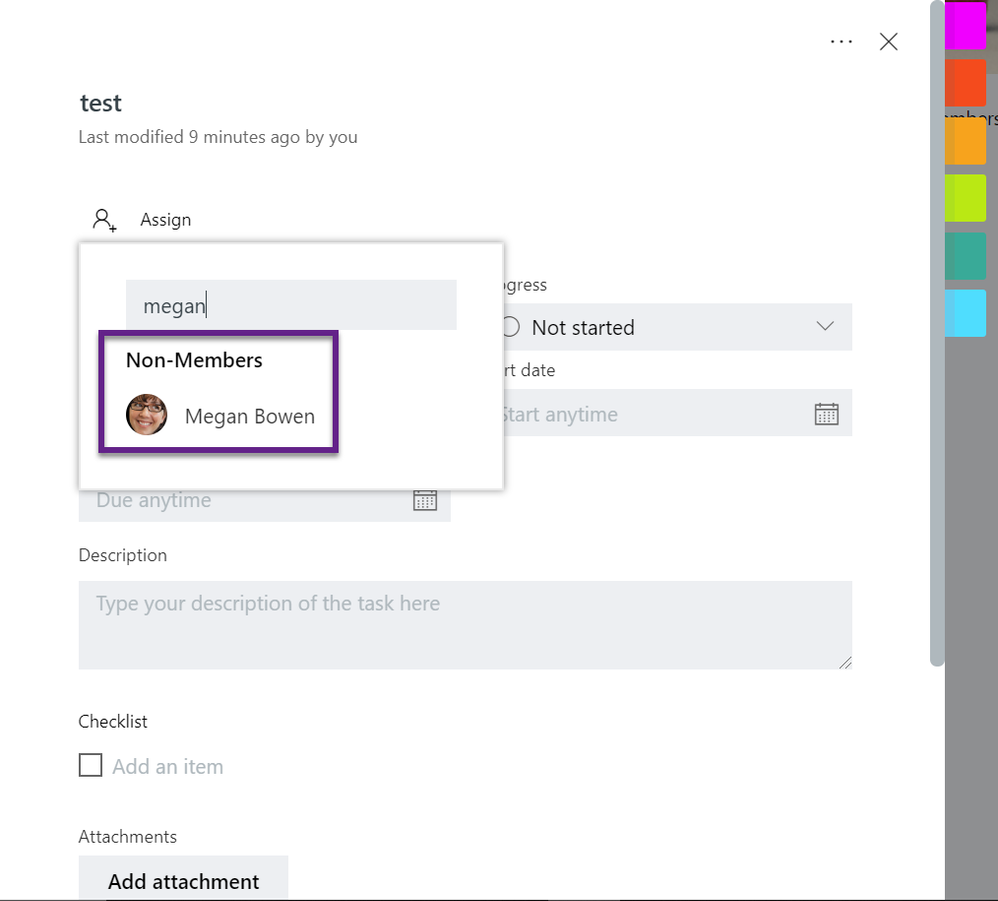The width and height of the screenshot is (998, 901).
Task: Open the due date calendar icon
Action: (x=425, y=500)
